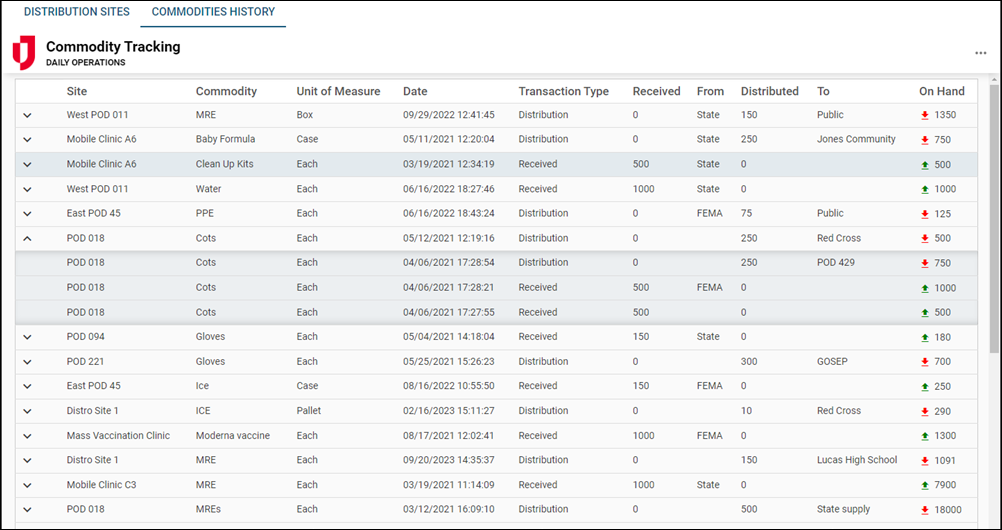Click green up arrow beside 1300
The height and width of the screenshot is (530, 1002).
point(925,436)
